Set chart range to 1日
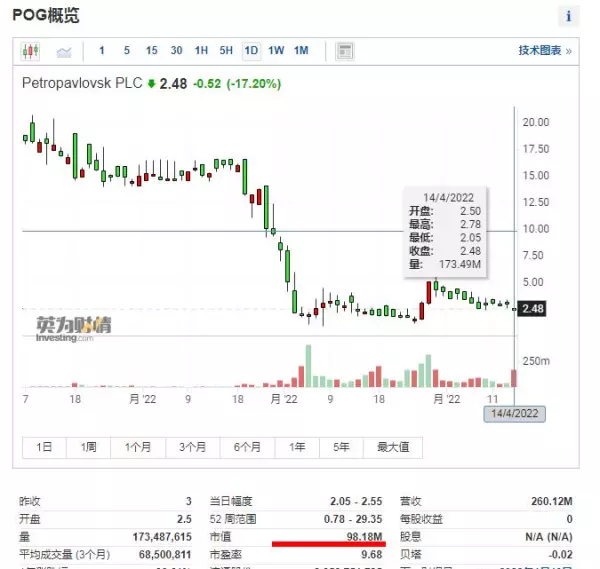This screenshot has height=569, width=600. tap(44, 447)
